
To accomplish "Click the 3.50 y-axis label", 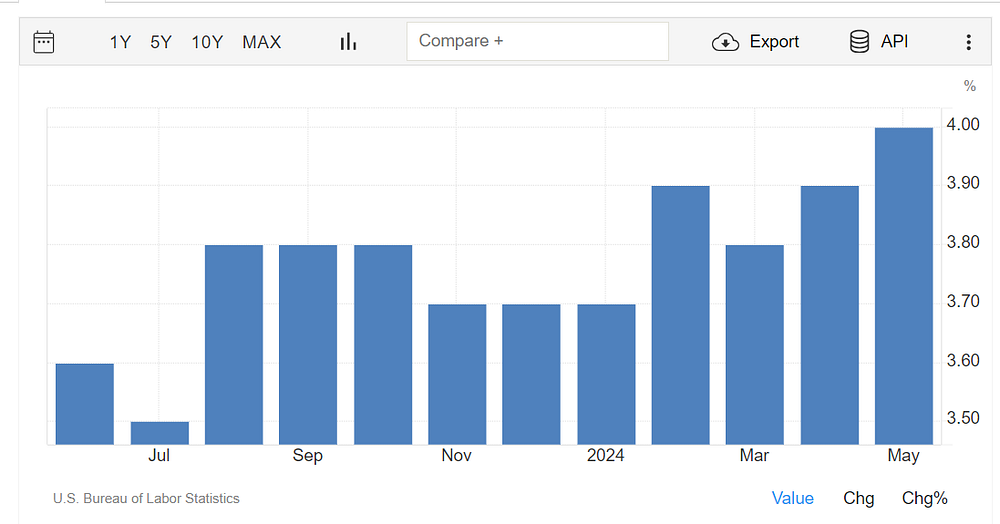I will click(x=963, y=418).
